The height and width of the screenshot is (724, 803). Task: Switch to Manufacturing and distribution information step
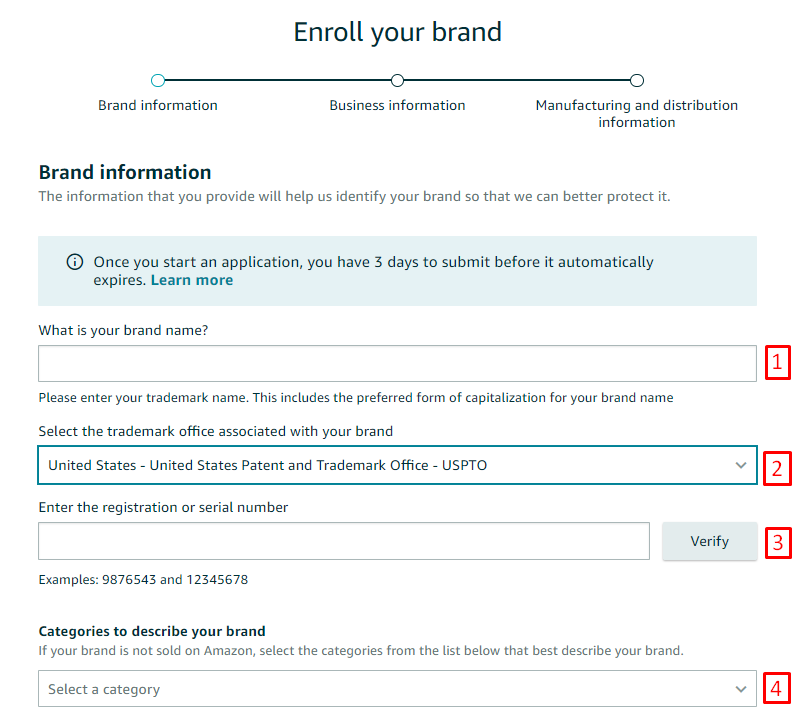pos(637,113)
